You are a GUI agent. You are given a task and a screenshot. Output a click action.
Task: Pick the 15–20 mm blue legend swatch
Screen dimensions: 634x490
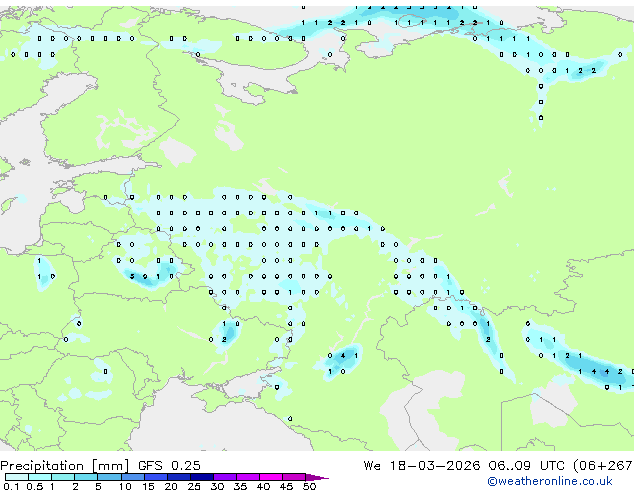(x=155, y=477)
